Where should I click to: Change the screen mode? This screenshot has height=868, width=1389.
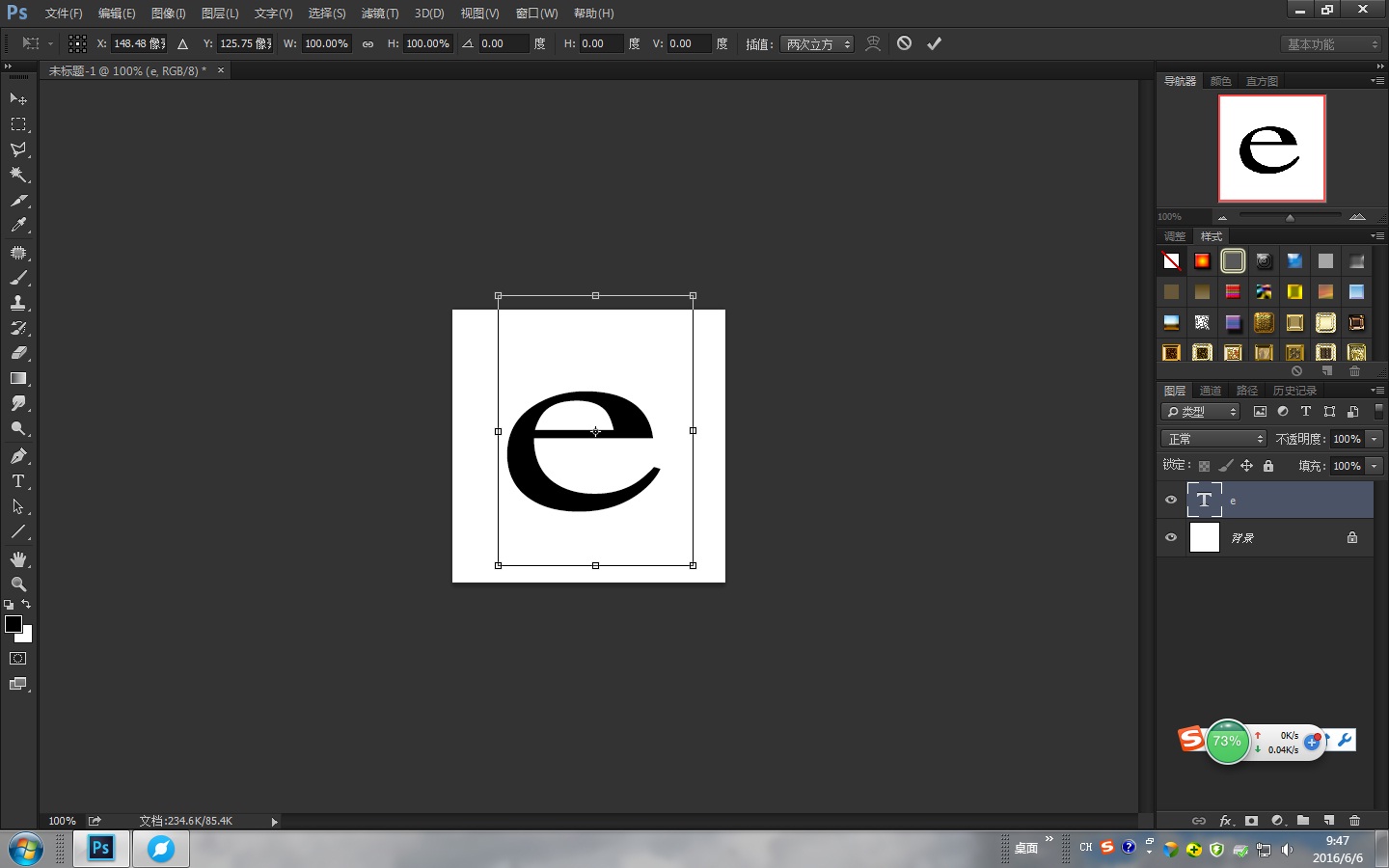[18, 684]
